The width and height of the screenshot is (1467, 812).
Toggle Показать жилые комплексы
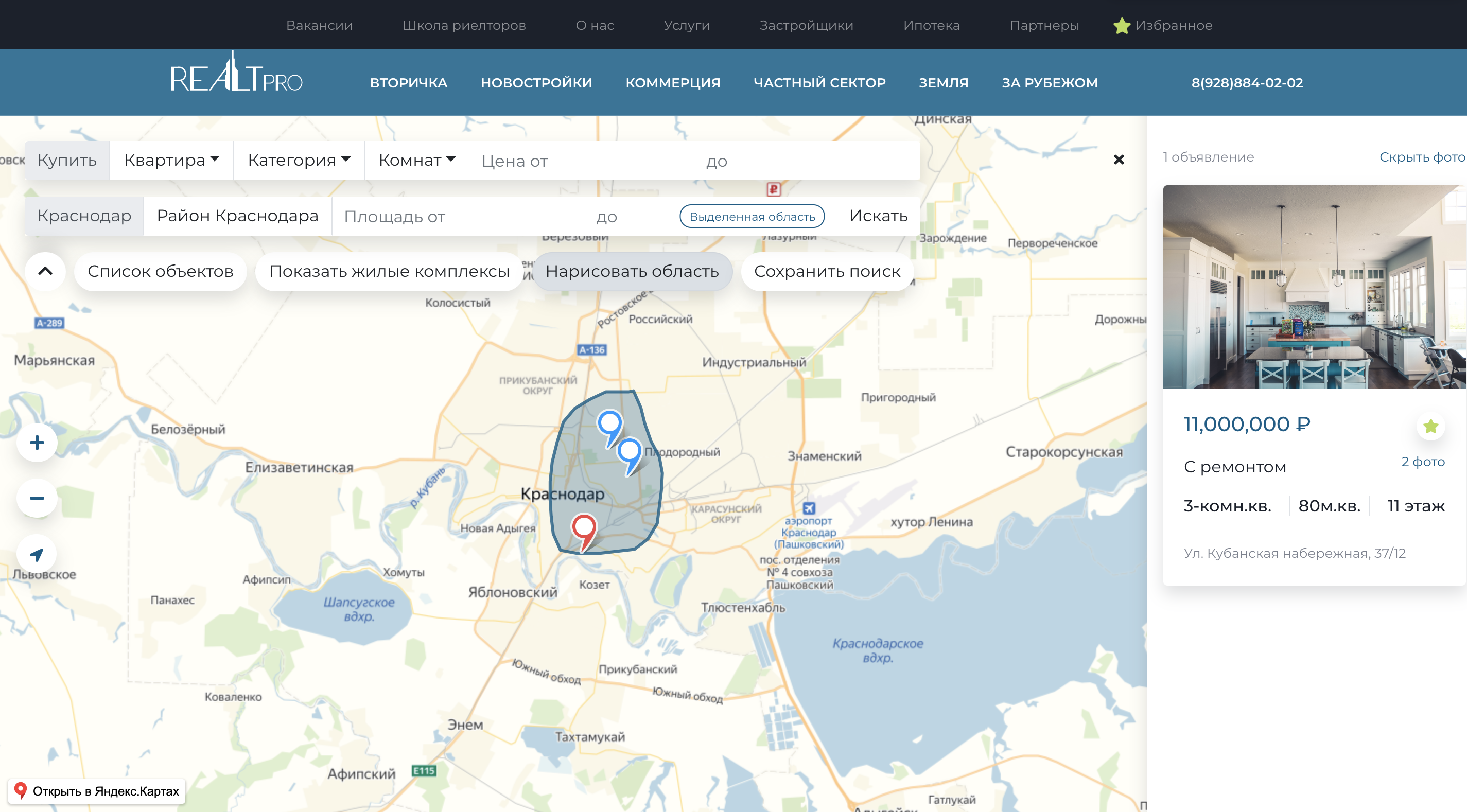point(389,272)
